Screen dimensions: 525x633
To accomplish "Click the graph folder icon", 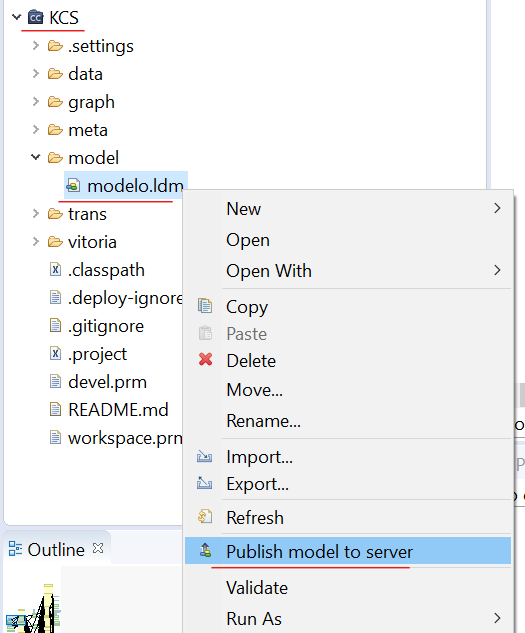I will click(x=55, y=102).
